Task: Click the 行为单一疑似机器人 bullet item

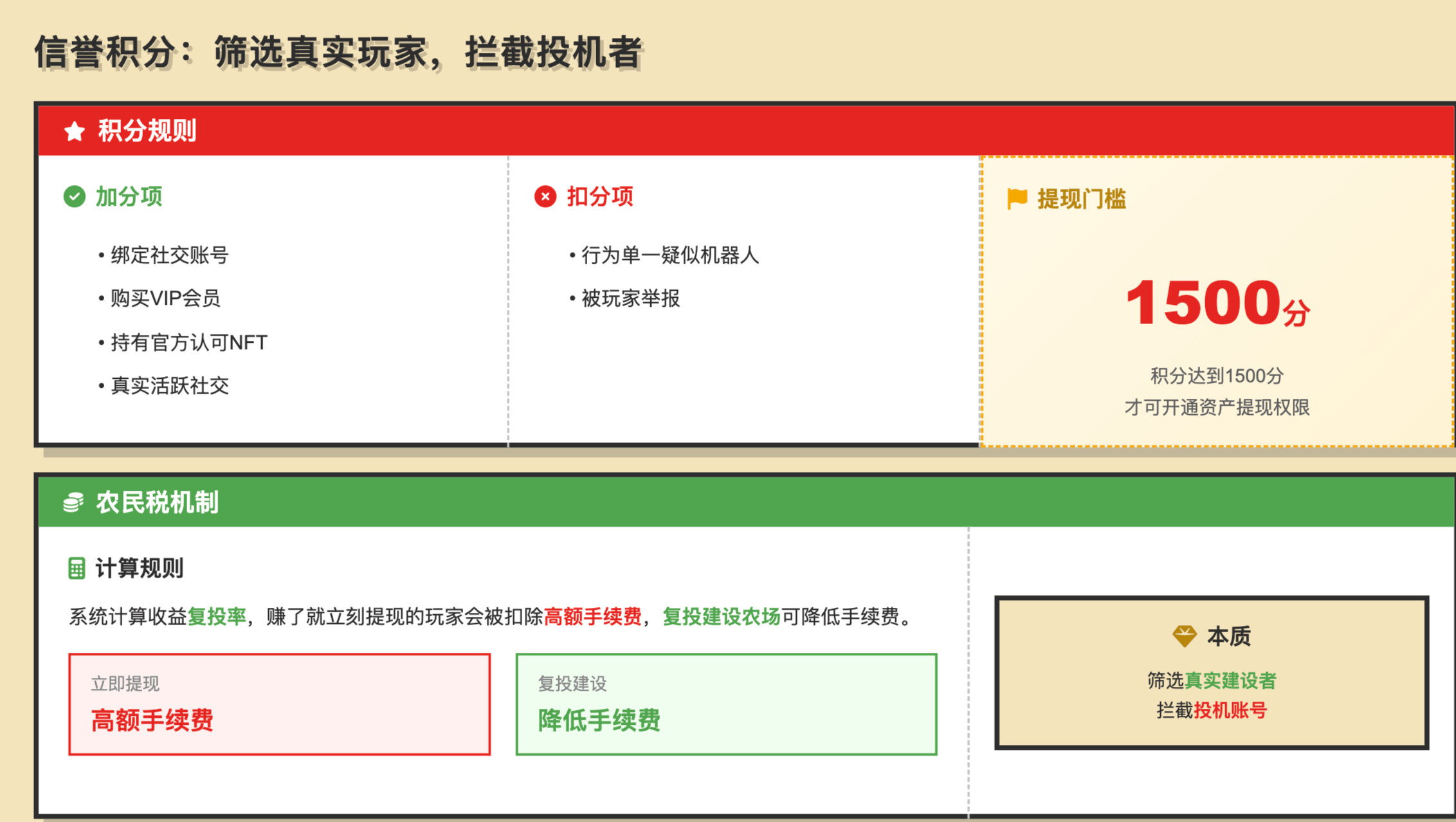Action: 669,255
